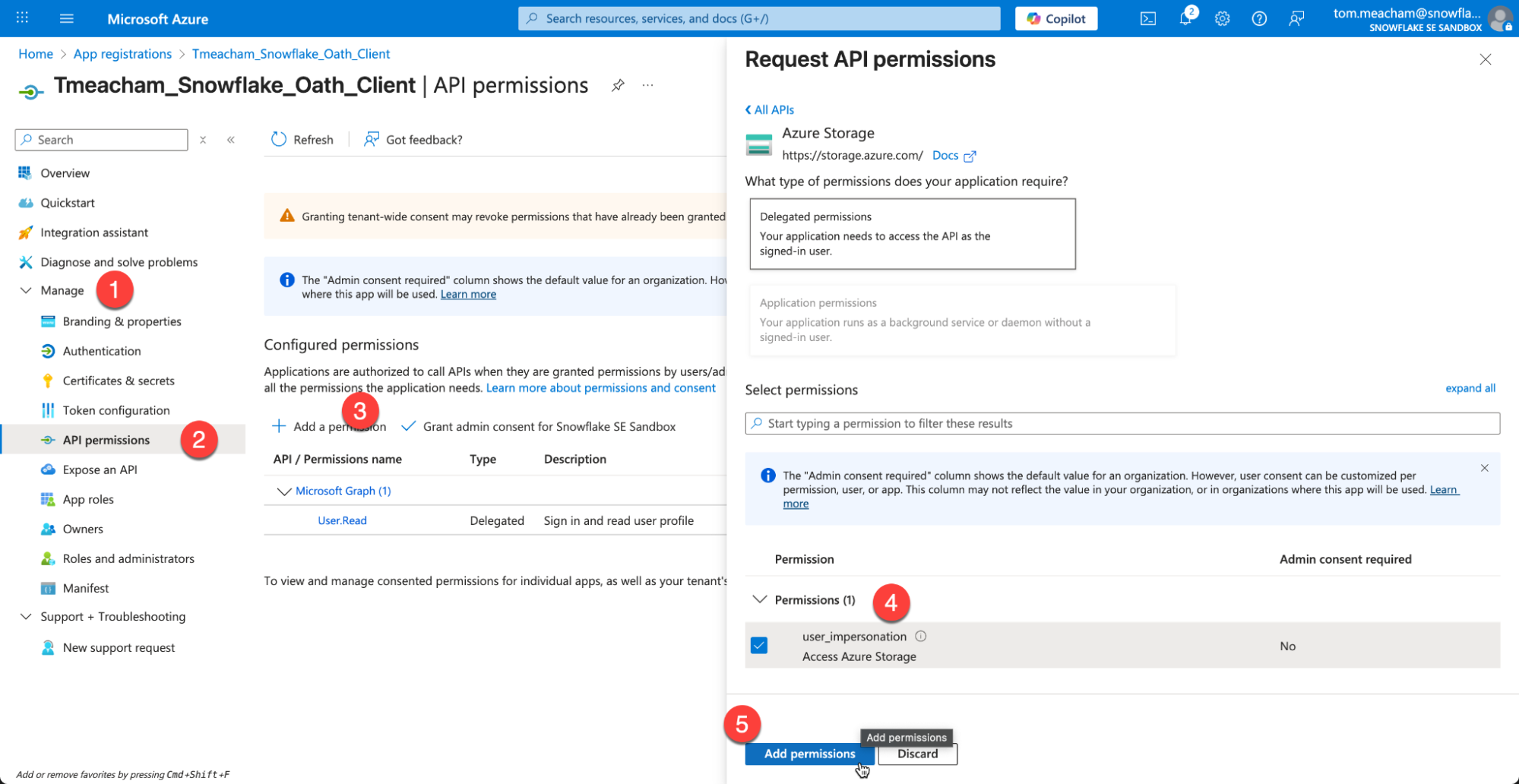Click the Refresh icon button
The height and width of the screenshot is (784, 1519).
[279, 139]
